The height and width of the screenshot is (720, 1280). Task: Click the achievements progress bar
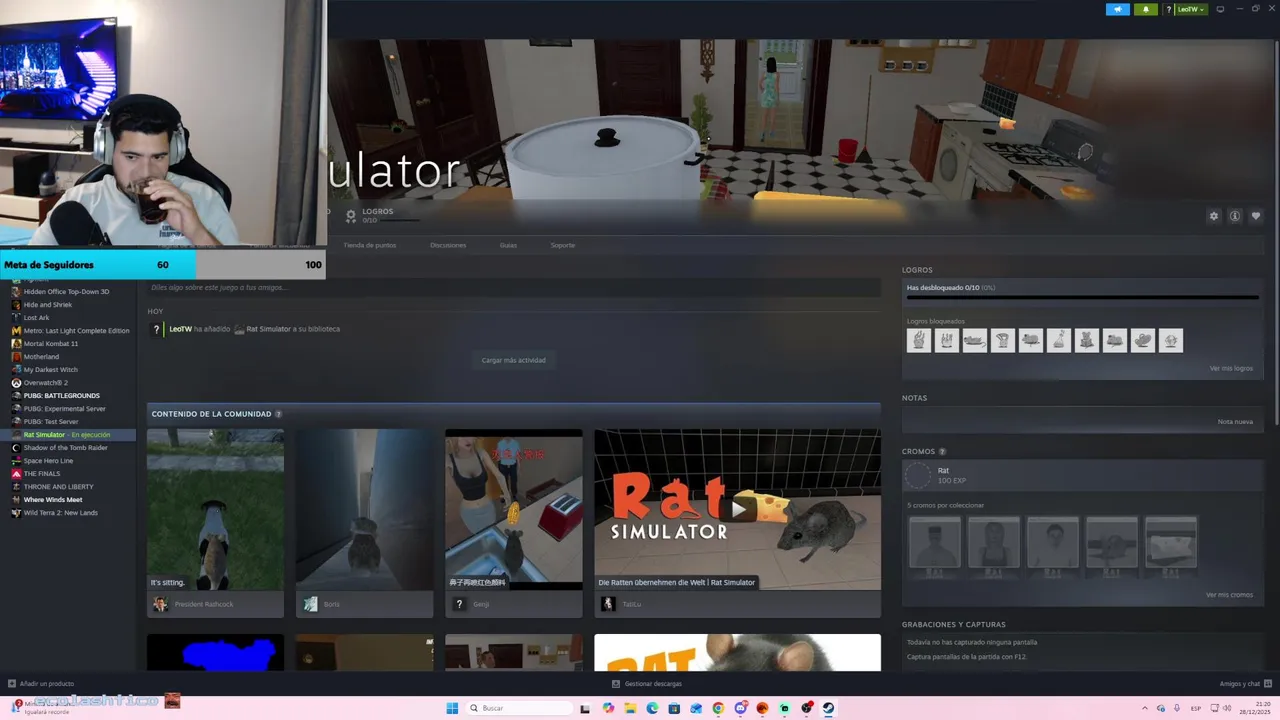tap(1082, 297)
